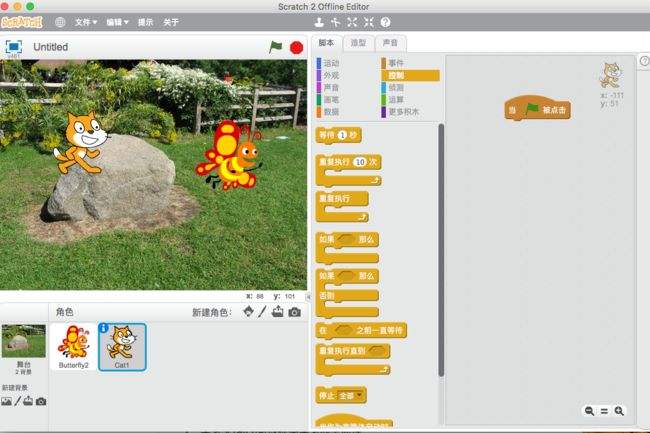Click the seconds field in 等待 block
This screenshot has height=433, width=650.
coord(342,135)
